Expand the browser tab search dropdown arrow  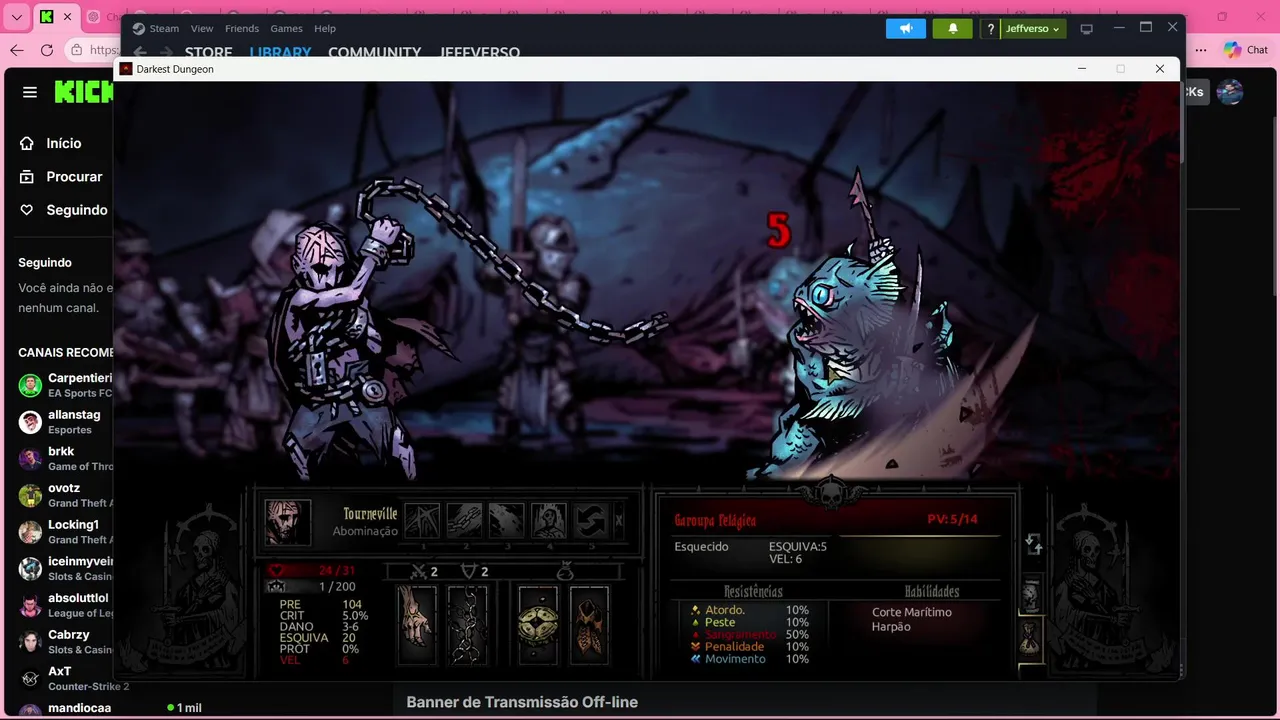tap(17, 17)
